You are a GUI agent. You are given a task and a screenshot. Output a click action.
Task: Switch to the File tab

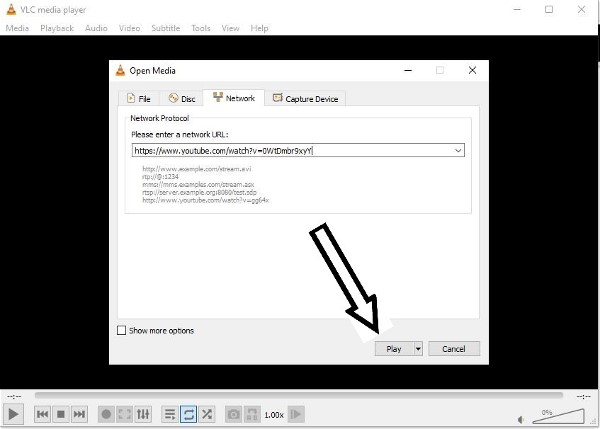tap(139, 98)
